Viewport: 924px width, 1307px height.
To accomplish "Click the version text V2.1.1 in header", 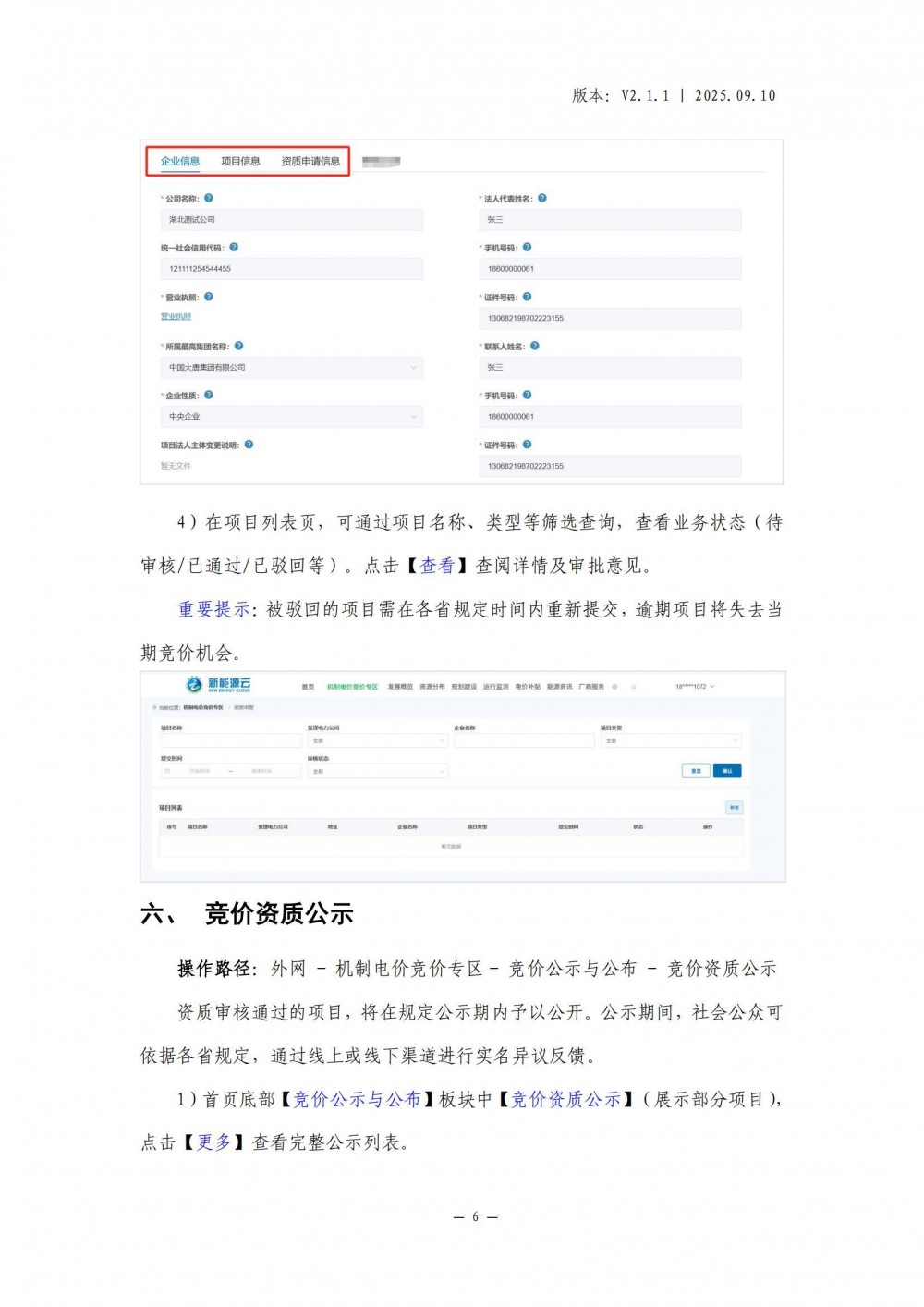I will tap(644, 95).
